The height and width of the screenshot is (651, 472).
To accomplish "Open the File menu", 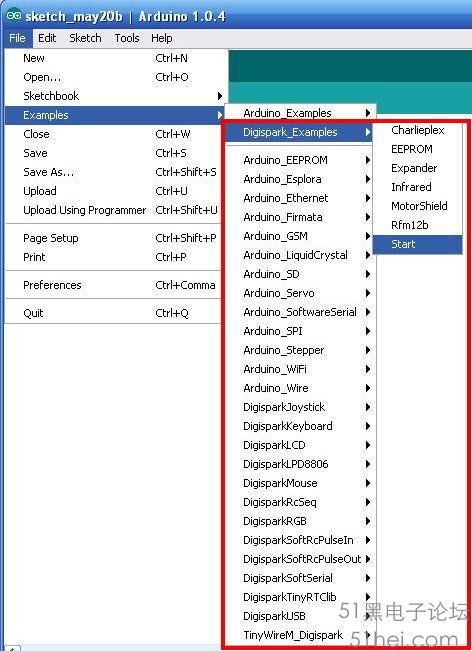I will tap(17, 38).
